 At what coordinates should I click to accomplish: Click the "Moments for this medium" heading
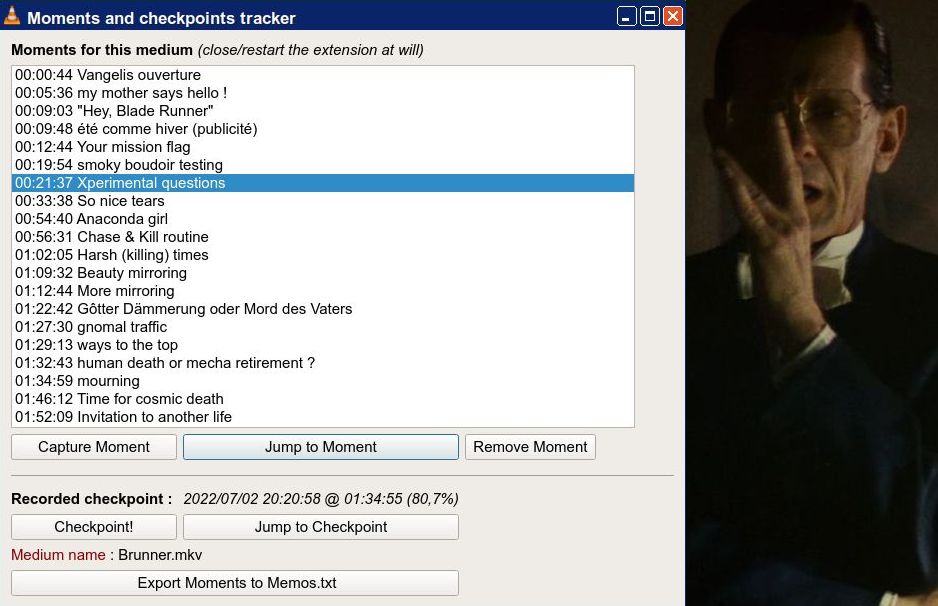coord(102,50)
